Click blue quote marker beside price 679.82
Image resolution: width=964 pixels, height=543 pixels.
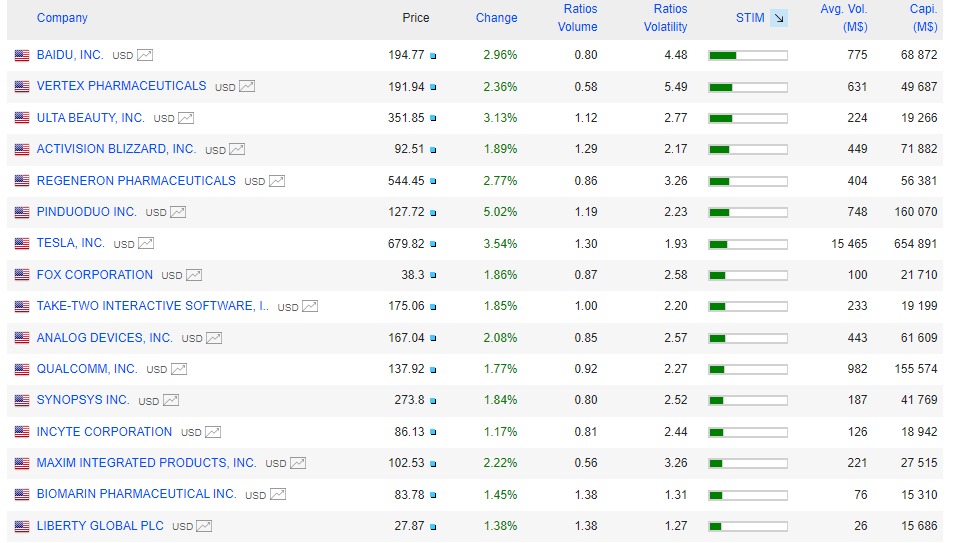point(433,244)
